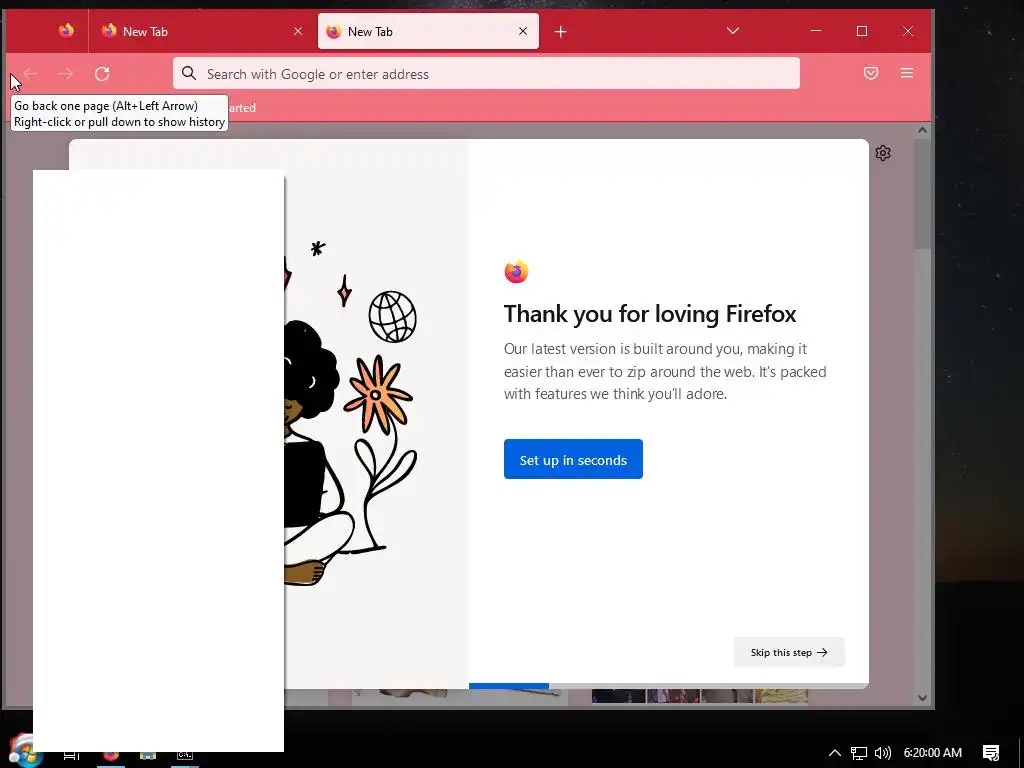Click the Go back arrow button
The height and width of the screenshot is (768, 1024).
pyautogui.click(x=31, y=74)
